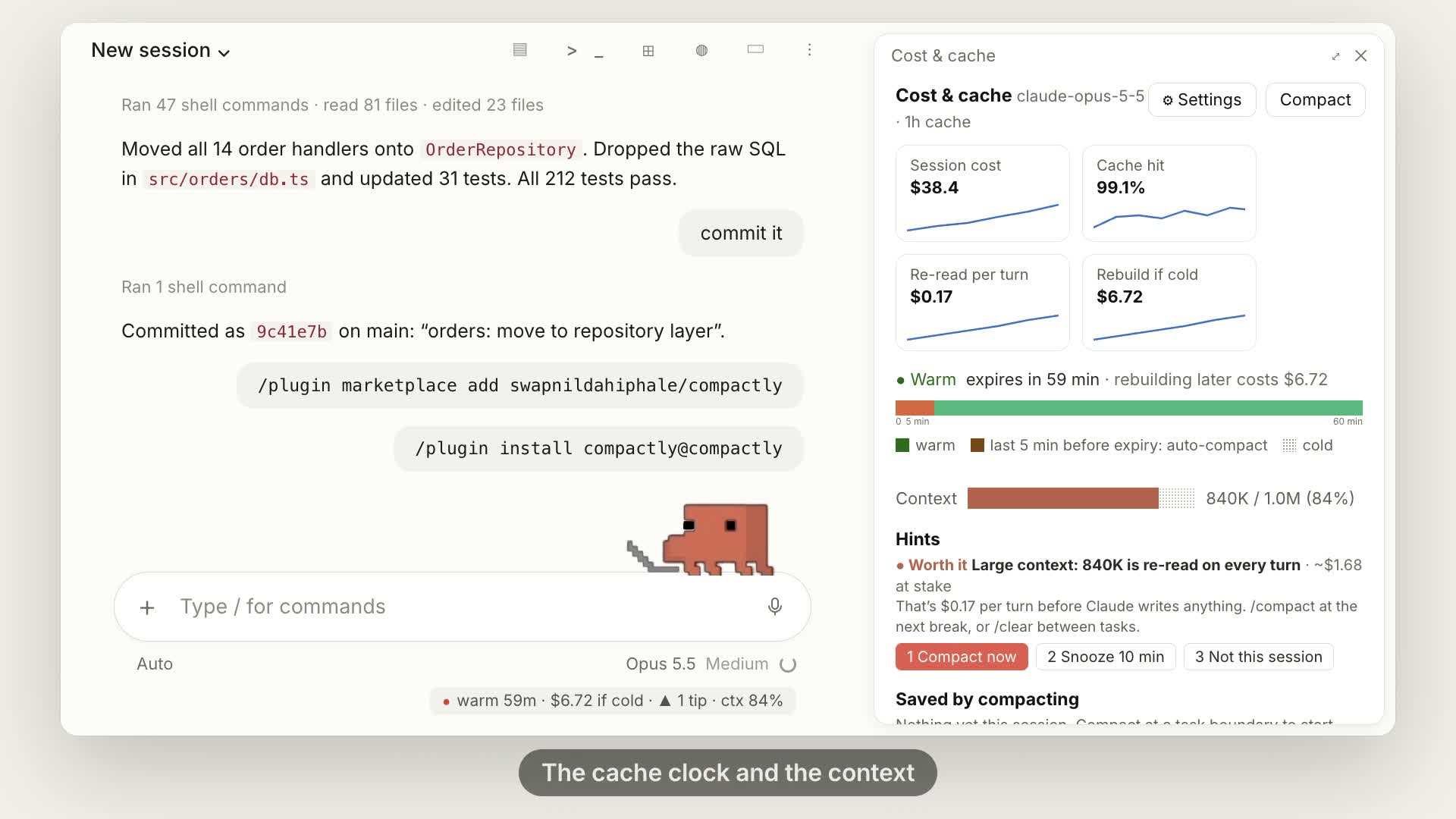Viewport: 1456px width, 819px height.
Task: Click the Auto mode label
Action: [155, 664]
